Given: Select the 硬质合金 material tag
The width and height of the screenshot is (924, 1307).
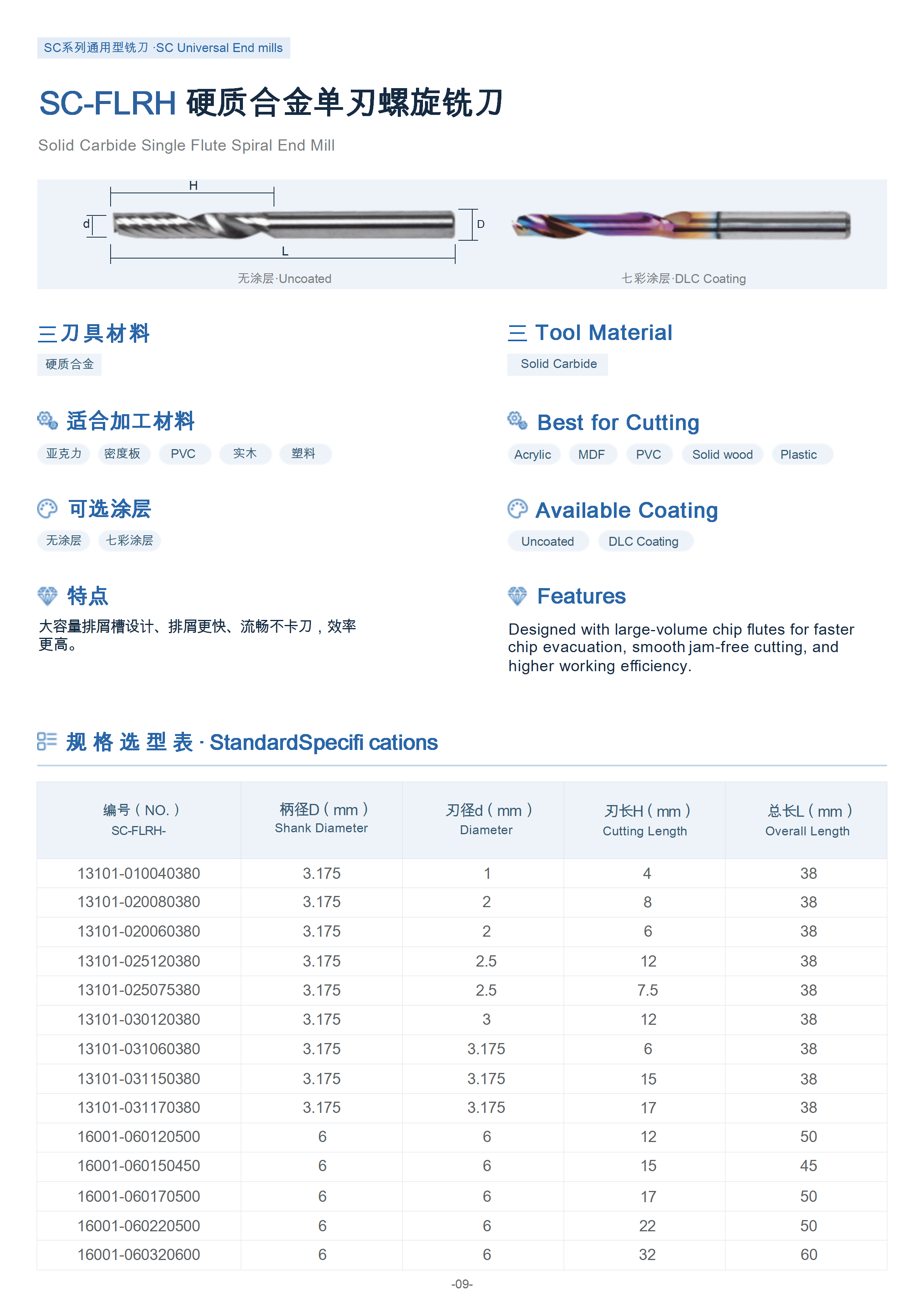Looking at the screenshot, I should [x=69, y=365].
